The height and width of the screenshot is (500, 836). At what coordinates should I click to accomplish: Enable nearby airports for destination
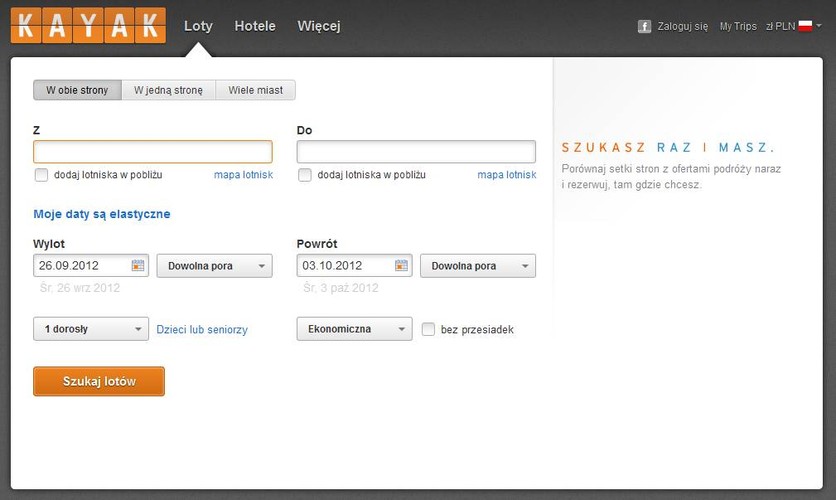pyautogui.click(x=305, y=175)
